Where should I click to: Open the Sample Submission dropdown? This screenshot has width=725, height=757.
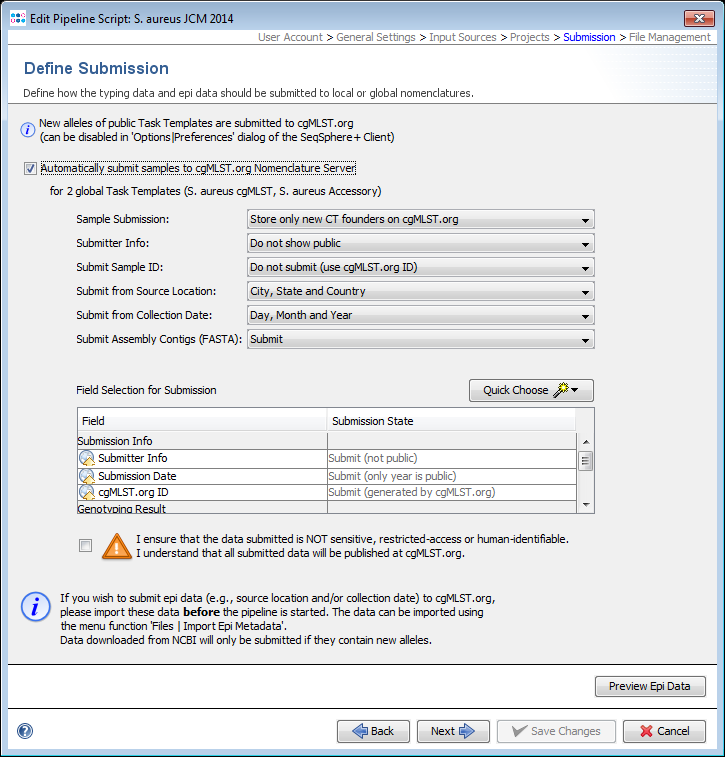tap(420, 219)
